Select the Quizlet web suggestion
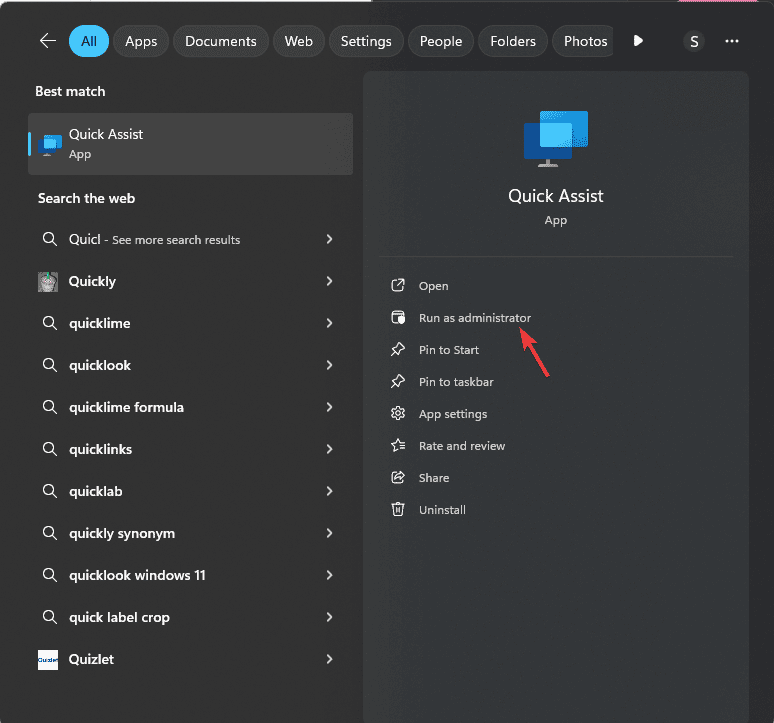Viewport: 774px width, 723px height. point(191,659)
